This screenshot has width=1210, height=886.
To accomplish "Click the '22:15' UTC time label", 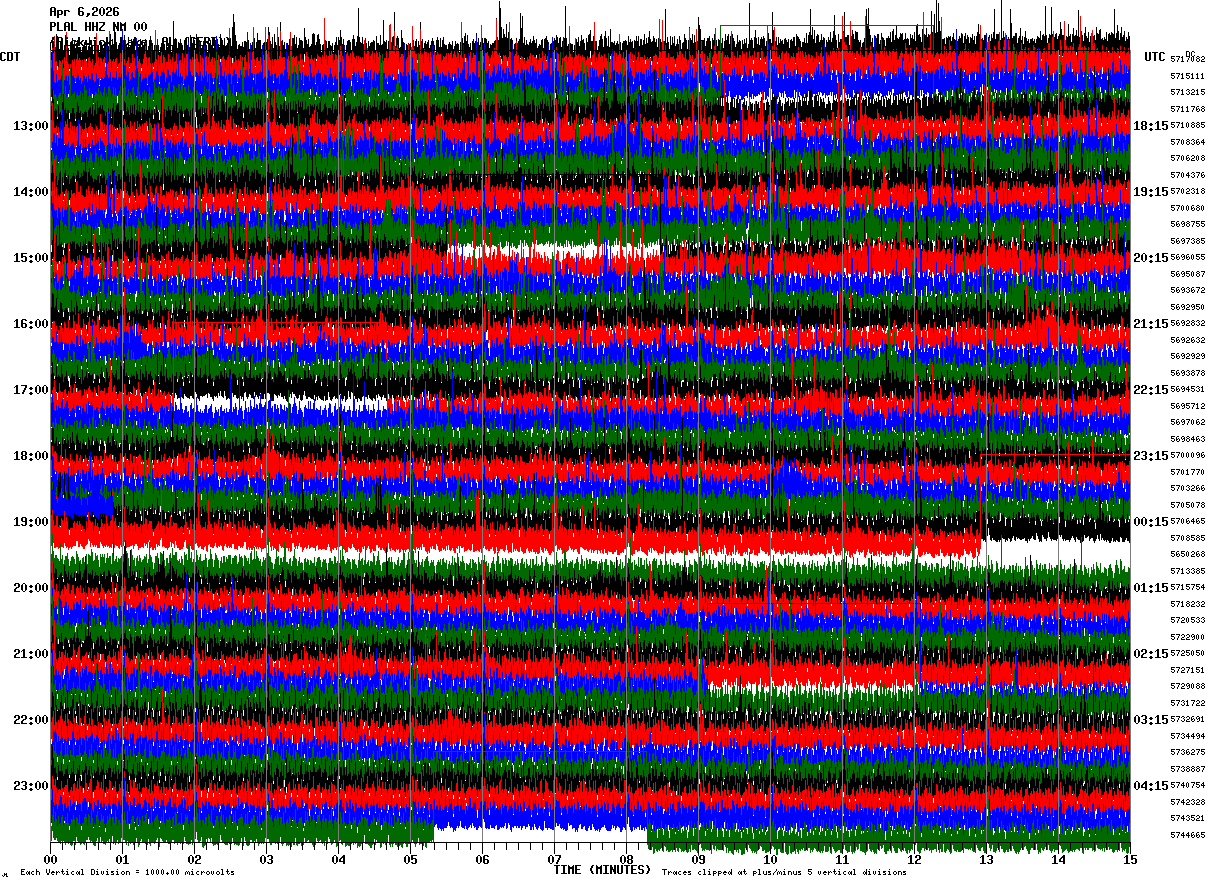I will [x=1150, y=390].
